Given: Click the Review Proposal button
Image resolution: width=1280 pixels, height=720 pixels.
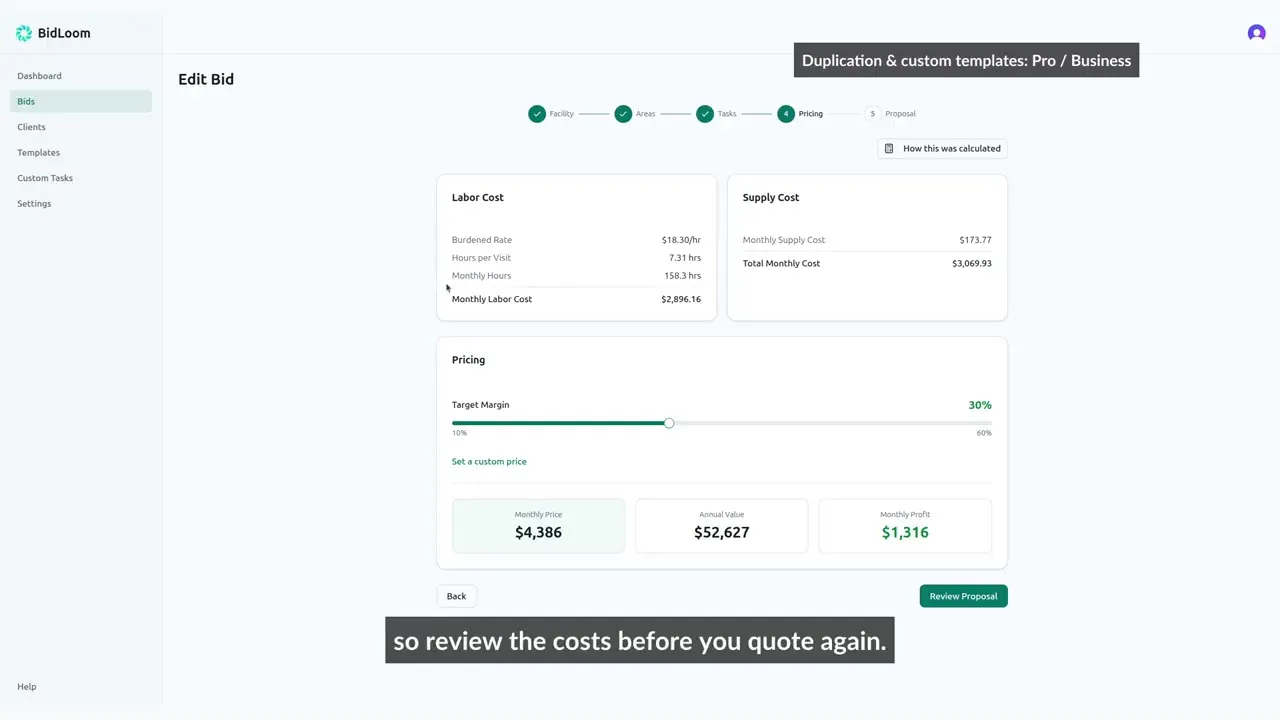Looking at the screenshot, I should (963, 596).
